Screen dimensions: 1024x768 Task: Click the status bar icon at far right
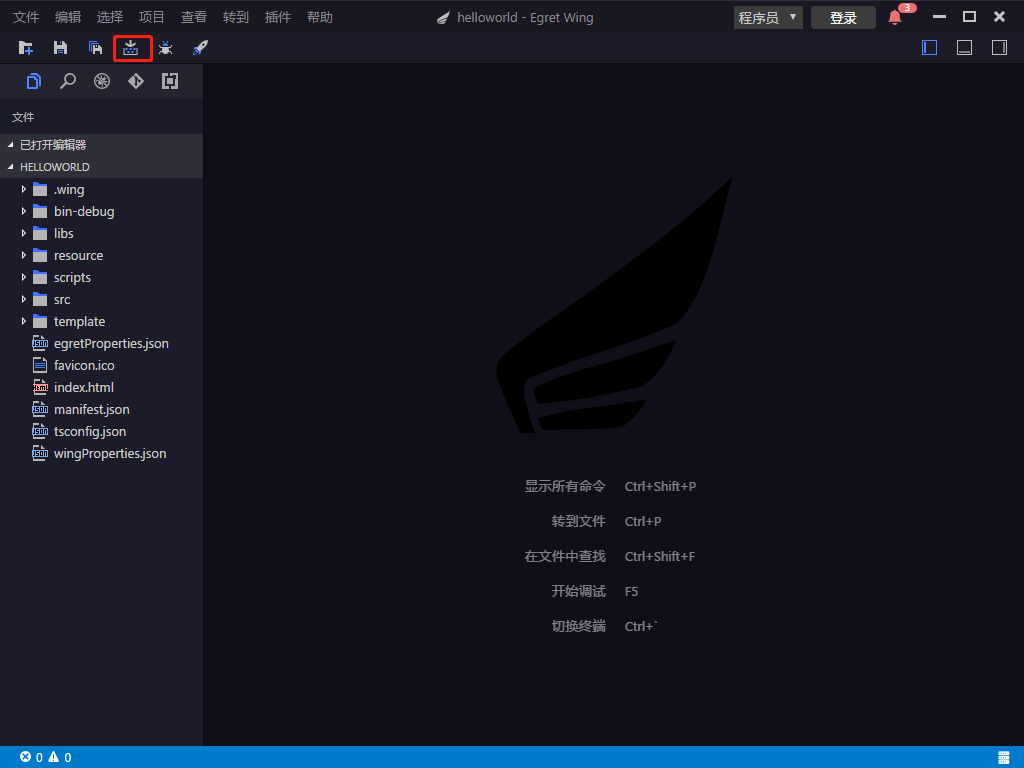tap(1004, 757)
